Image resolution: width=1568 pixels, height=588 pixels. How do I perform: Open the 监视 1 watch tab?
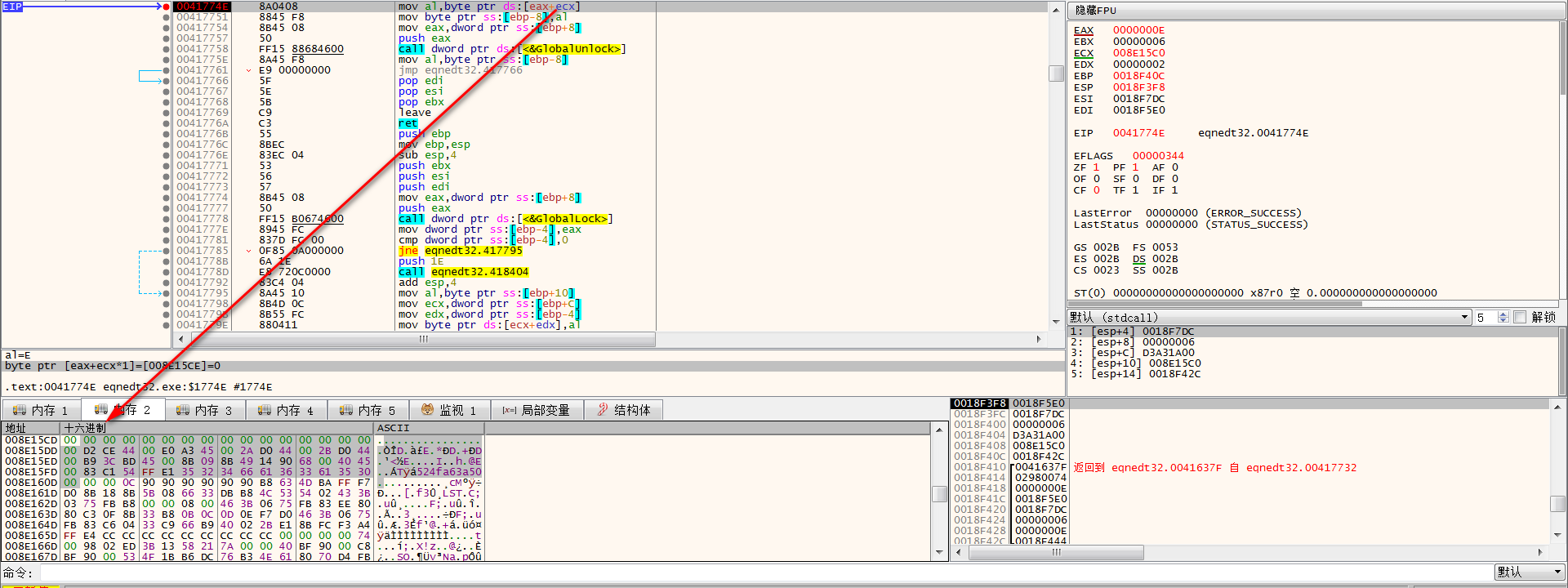coord(450,410)
